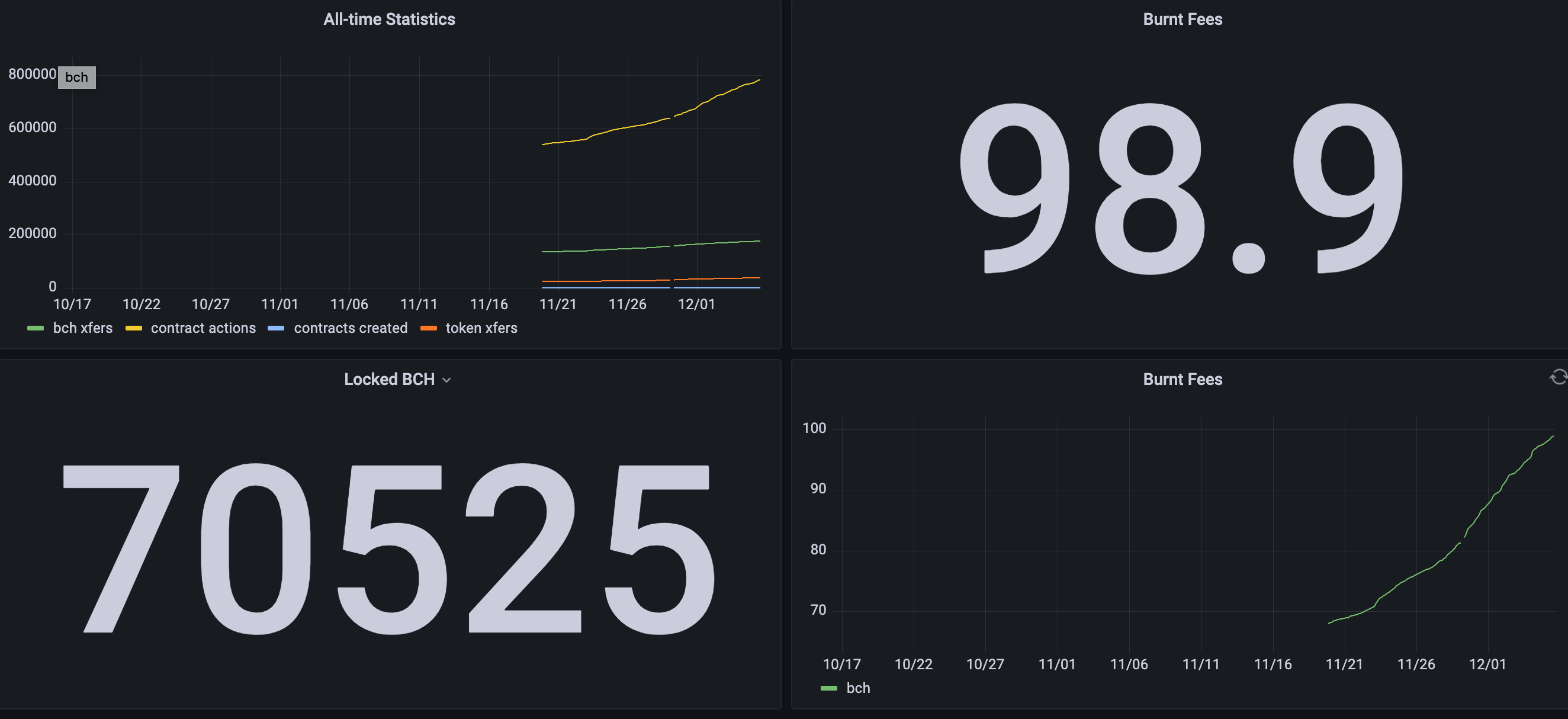Click the 600000 y-axis label
The height and width of the screenshot is (719, 1568).
coord(32,127)
